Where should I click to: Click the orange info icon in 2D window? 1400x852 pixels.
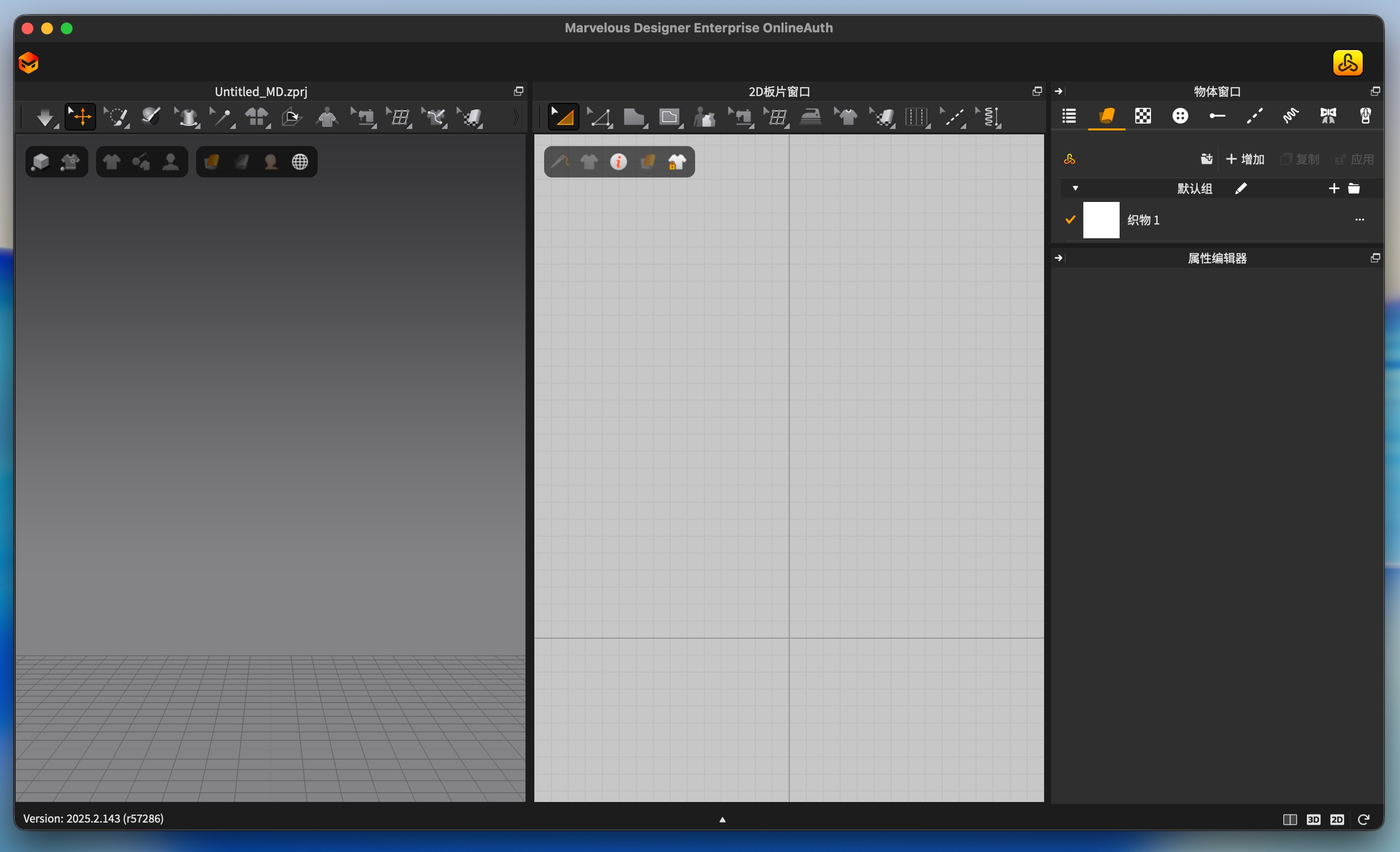[618, 162]
